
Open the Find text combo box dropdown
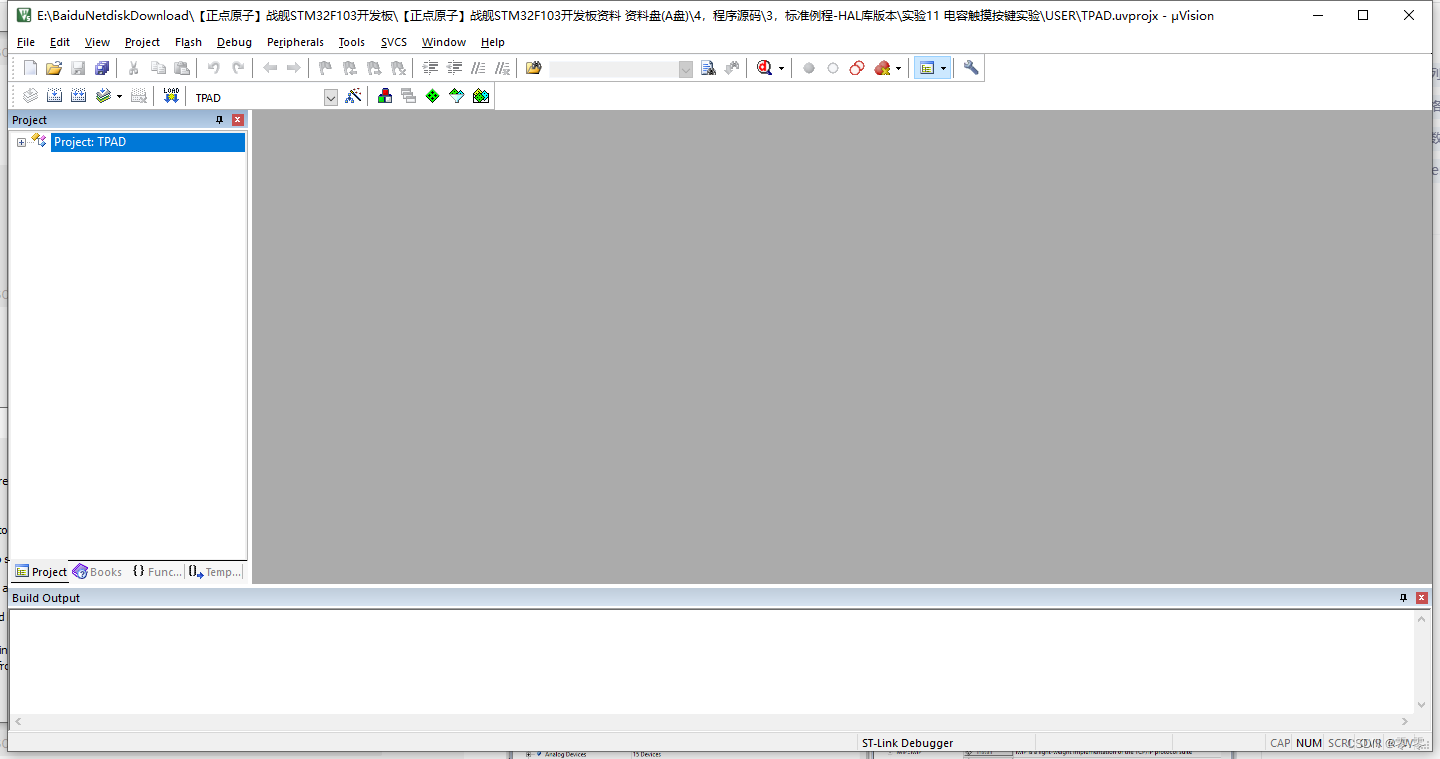coord(686,69)
